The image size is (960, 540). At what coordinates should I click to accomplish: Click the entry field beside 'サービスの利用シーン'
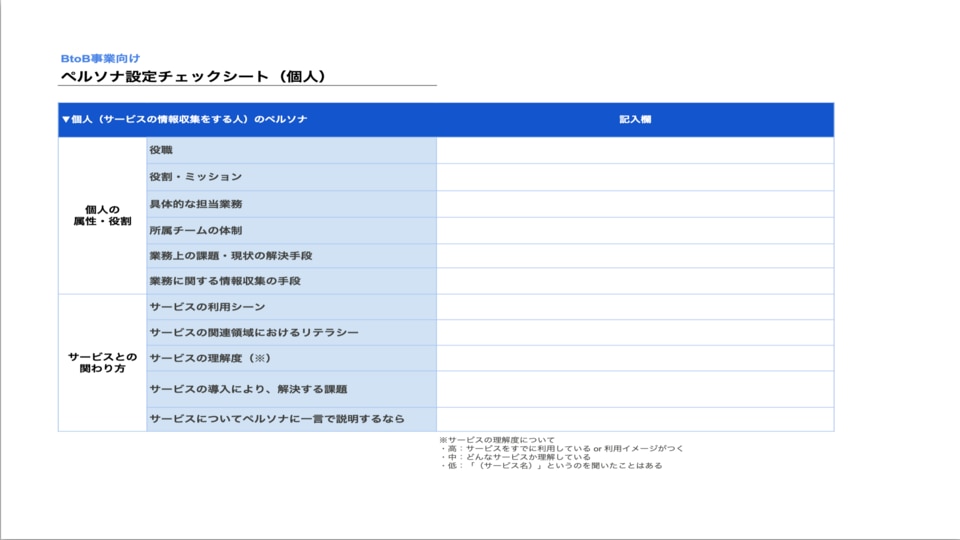(635, 307)
